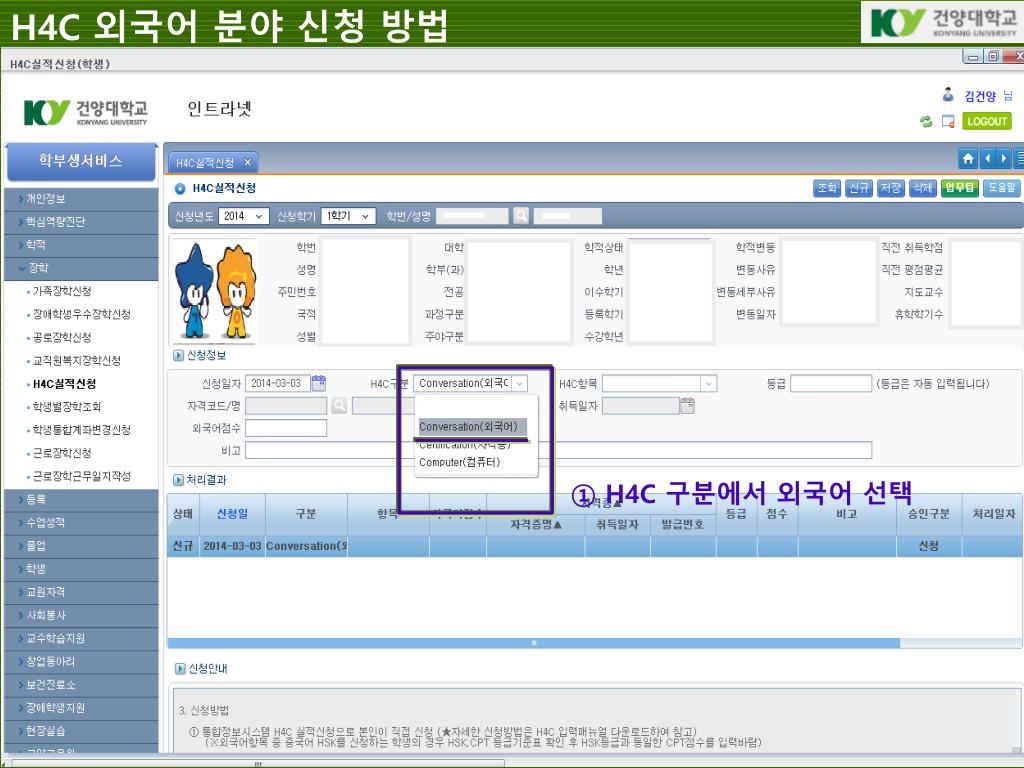Open the 신청학기 1학기 semester dropdown
1024x768 pixels.
[349, 216]
